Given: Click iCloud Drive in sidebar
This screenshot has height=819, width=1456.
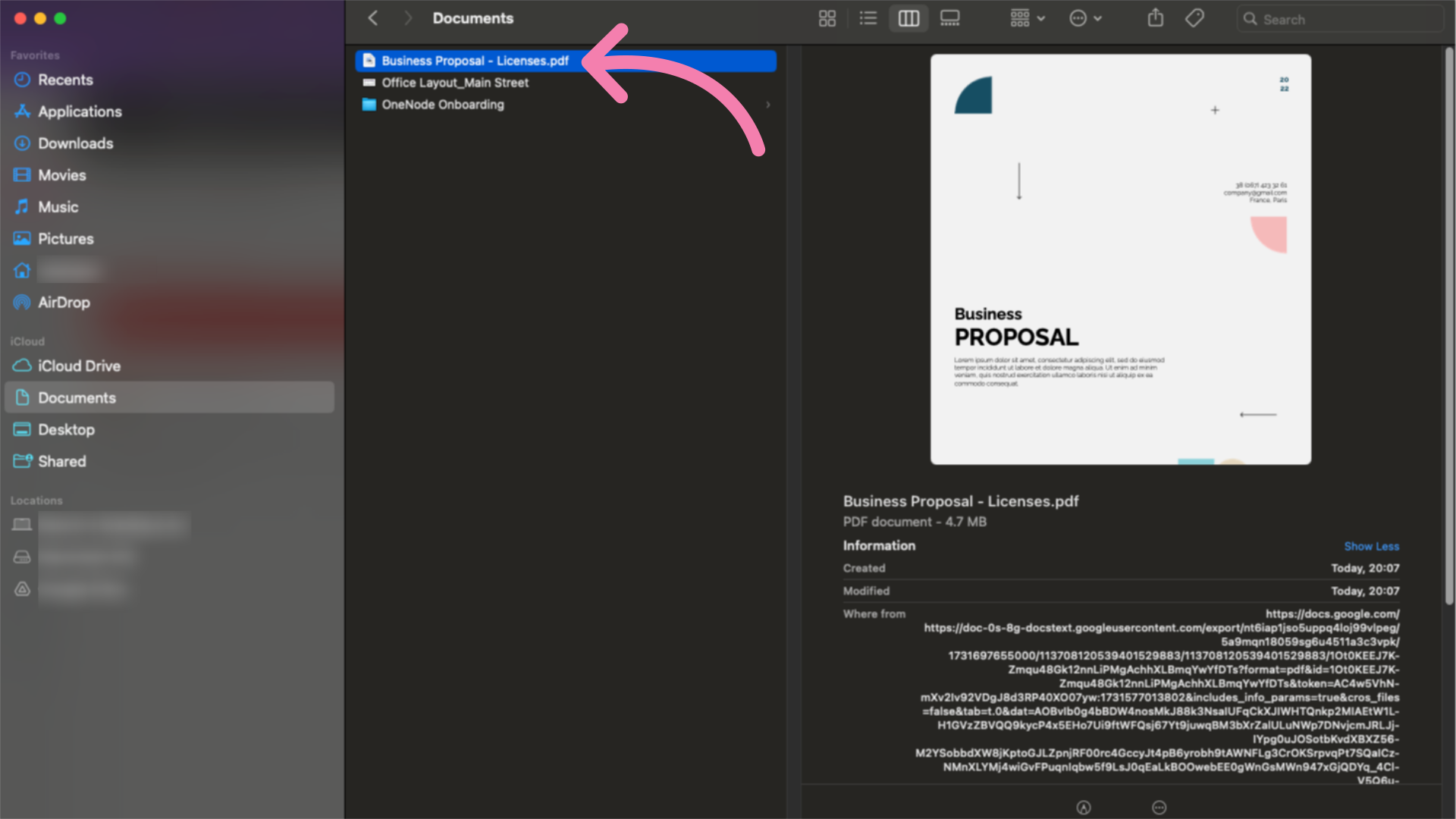Looking at the screenshot, I should (x=79, y=366).
